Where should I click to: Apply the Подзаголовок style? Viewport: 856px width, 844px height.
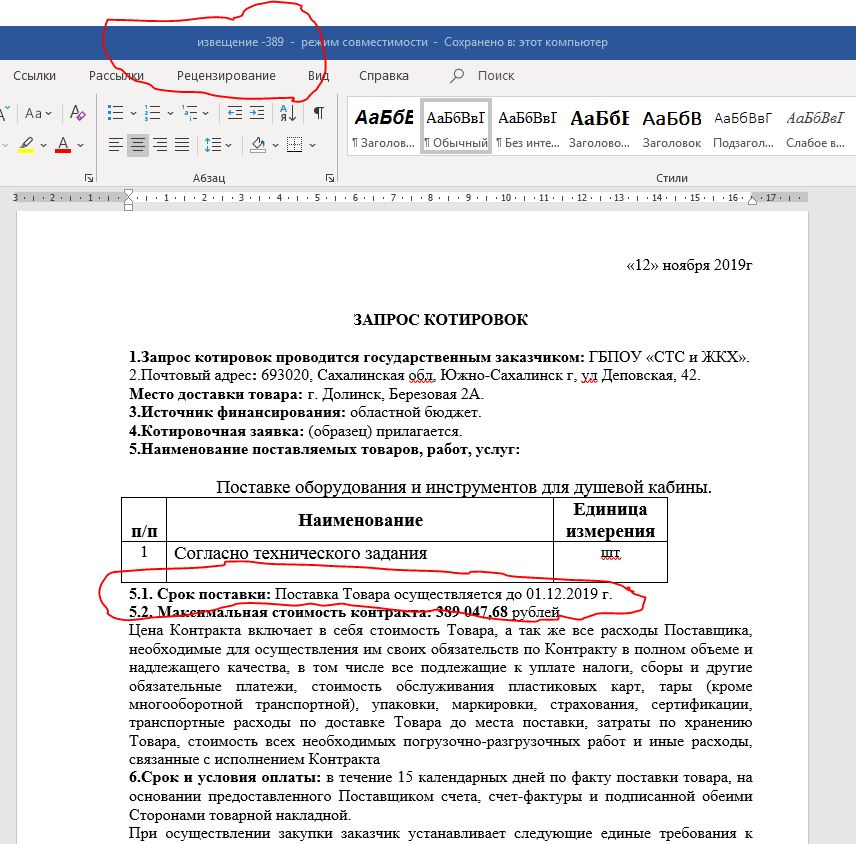(743, 127)
